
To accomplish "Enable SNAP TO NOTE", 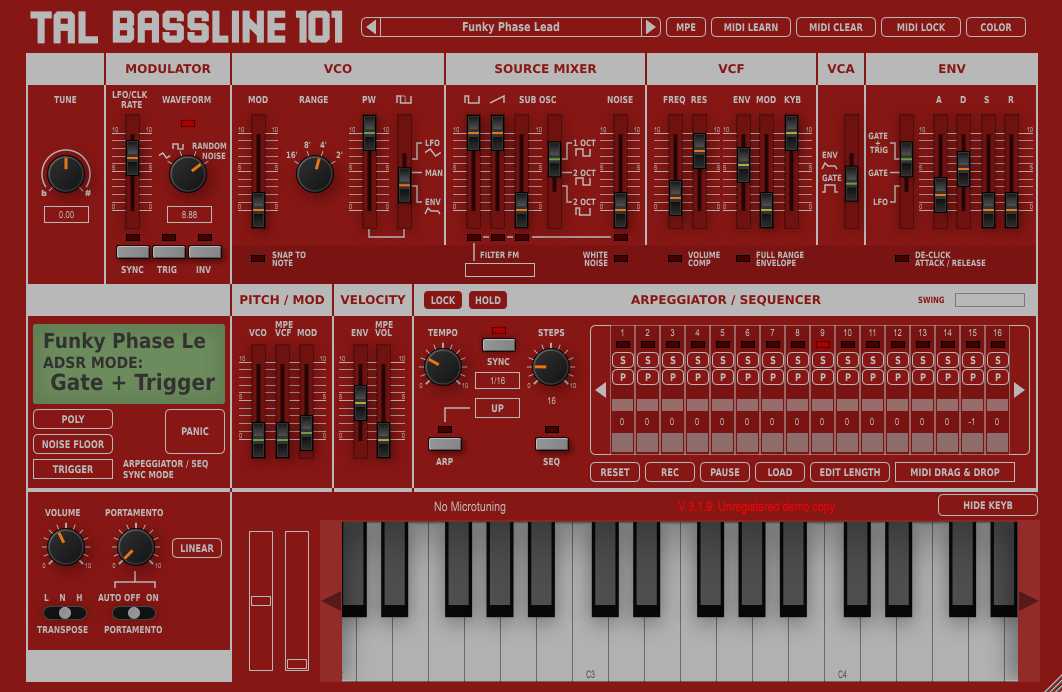I will coord(258,259).
